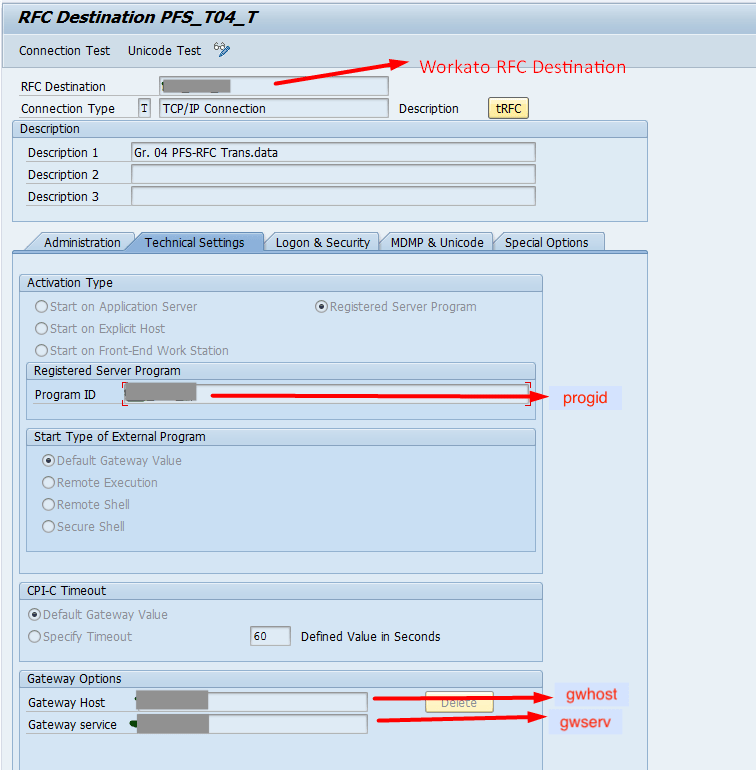Screen dimensions: 756x770
Task: Click the timeout seconds value field
Action: 270,637
